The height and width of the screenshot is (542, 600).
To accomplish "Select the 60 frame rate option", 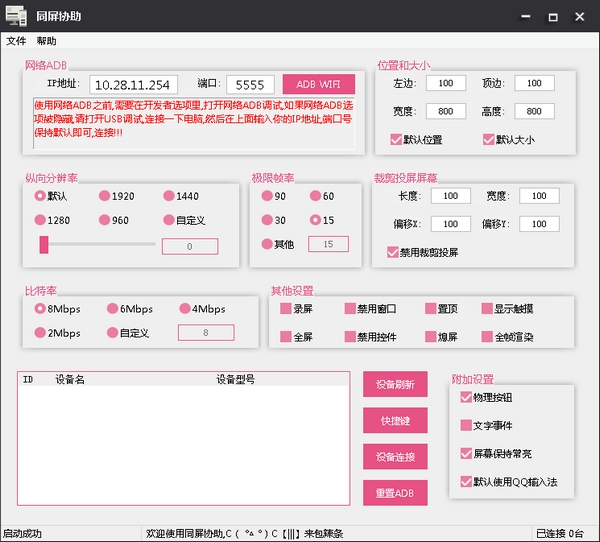I will pos(315,196).
